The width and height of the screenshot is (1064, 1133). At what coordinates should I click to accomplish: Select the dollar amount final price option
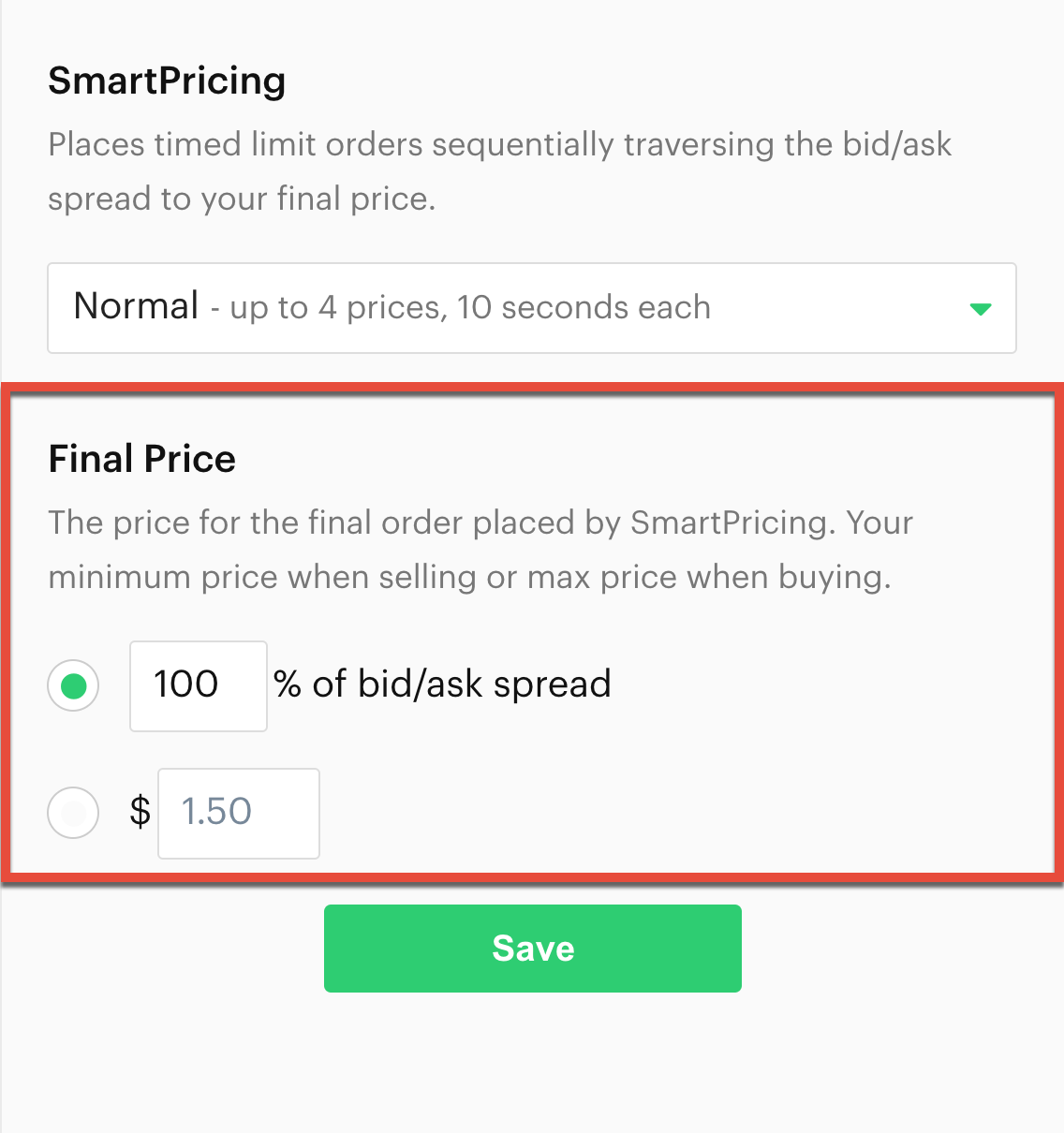(73, 813)
